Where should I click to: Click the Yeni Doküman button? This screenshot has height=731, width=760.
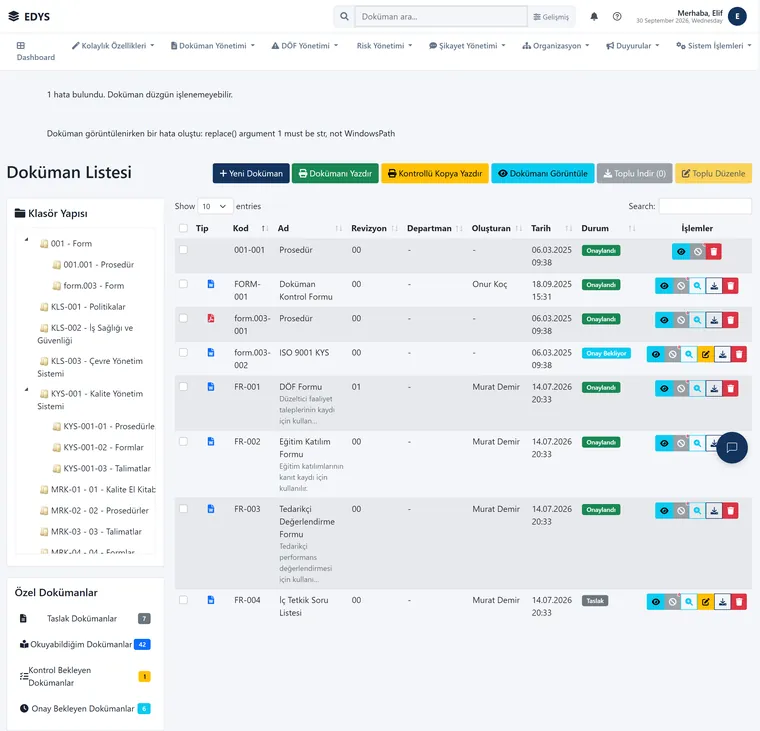251,173
